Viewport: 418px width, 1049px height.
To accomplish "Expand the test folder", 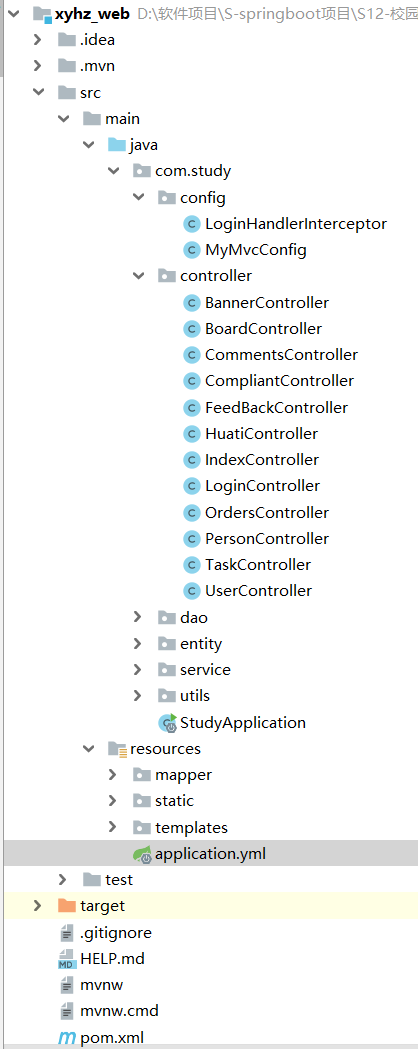I will click(x=63, y=880).
